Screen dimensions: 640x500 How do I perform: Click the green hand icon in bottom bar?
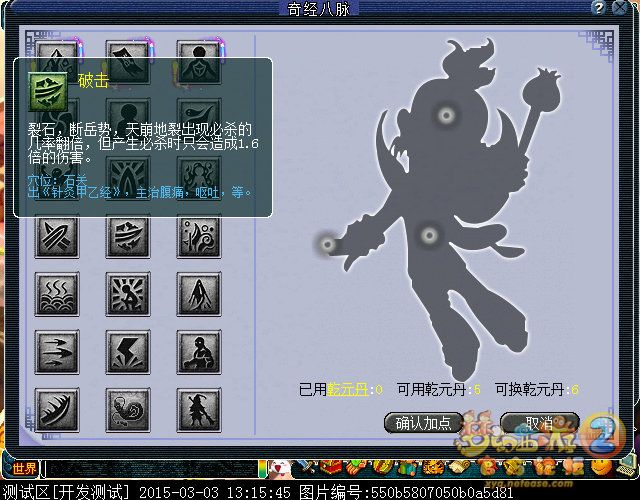pos(355,468)
